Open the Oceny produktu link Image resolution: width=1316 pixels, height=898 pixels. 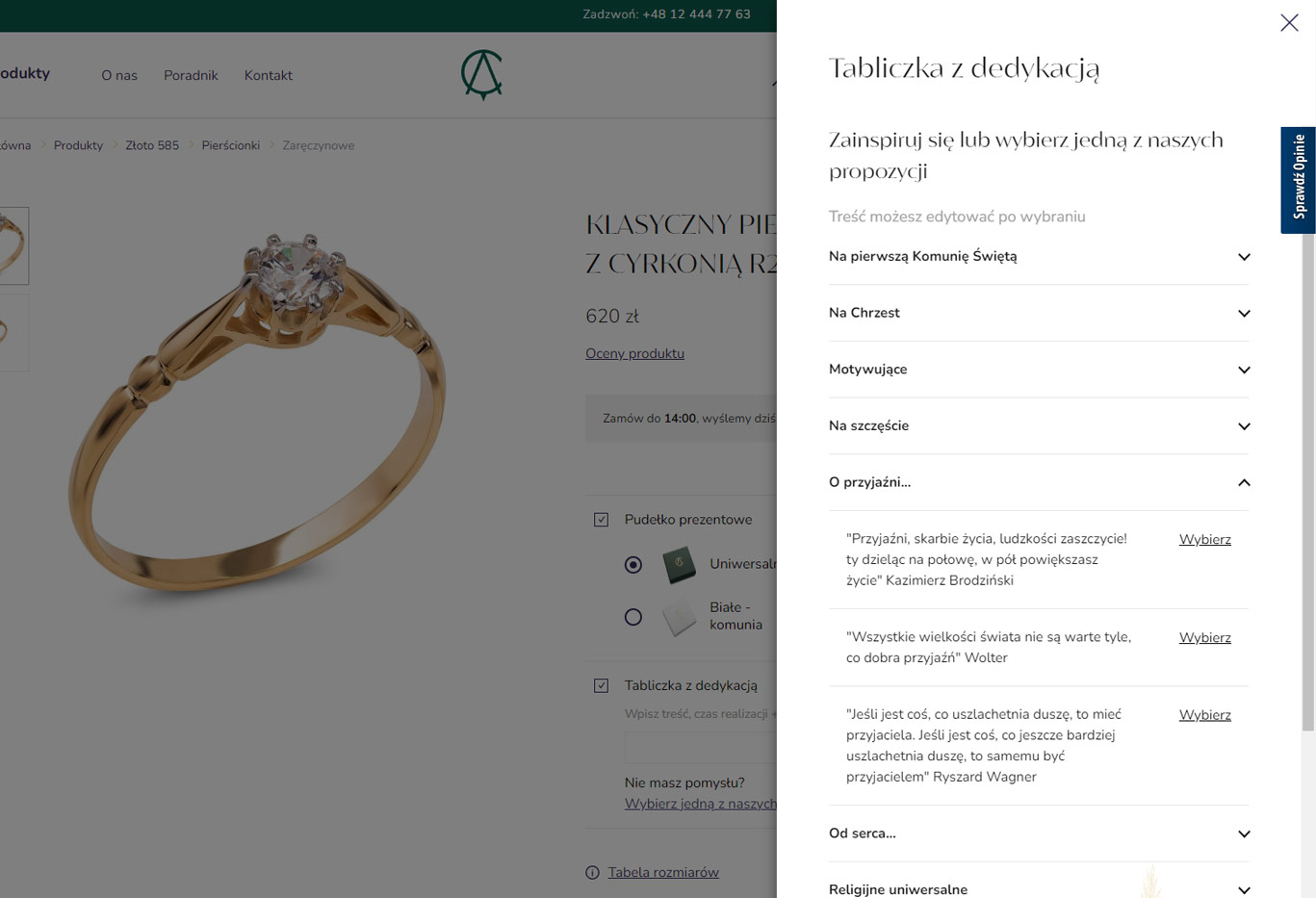tap(634, 354)
